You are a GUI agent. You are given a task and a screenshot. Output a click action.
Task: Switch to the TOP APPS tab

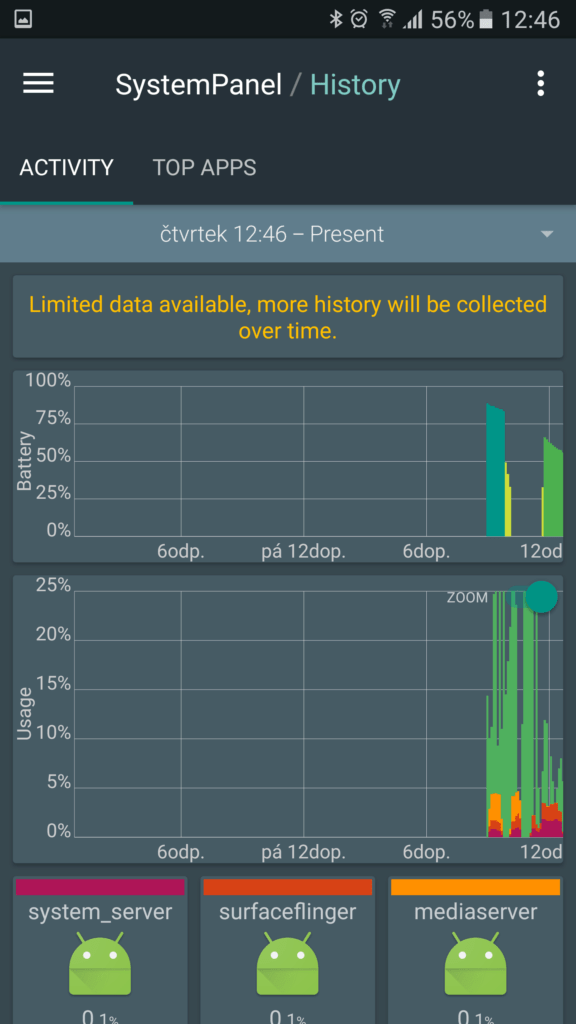click(x=204, y=168)
